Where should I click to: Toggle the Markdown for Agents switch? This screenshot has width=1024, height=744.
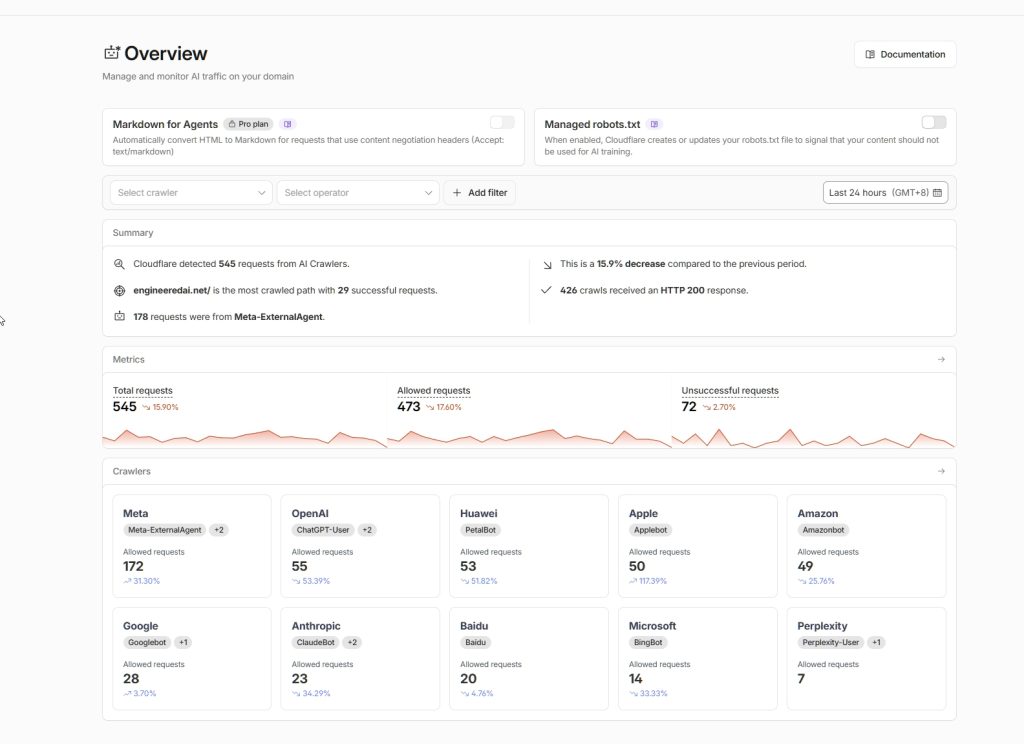tap(502, 123)
